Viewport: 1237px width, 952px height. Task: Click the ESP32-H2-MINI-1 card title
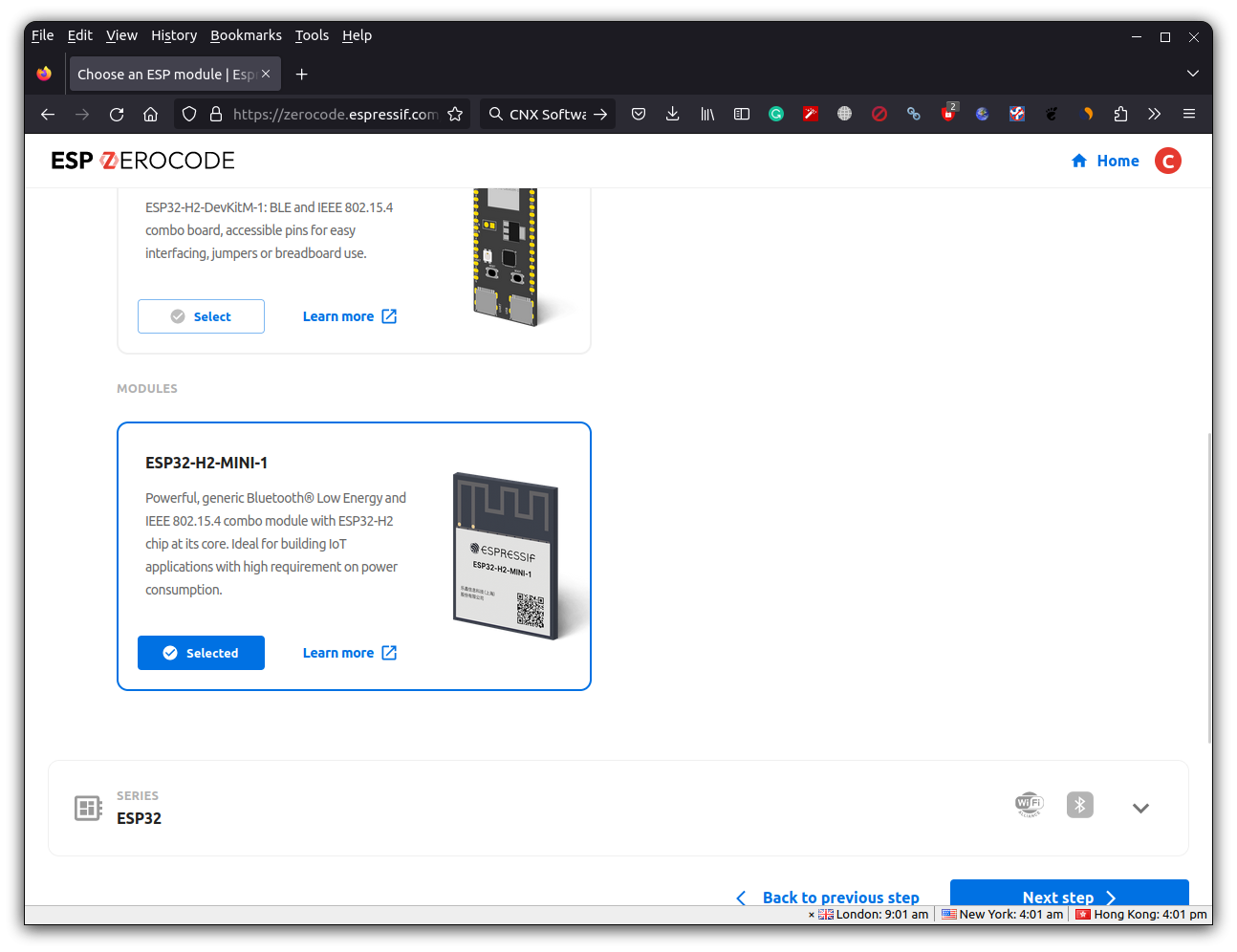tap(206, 463)
